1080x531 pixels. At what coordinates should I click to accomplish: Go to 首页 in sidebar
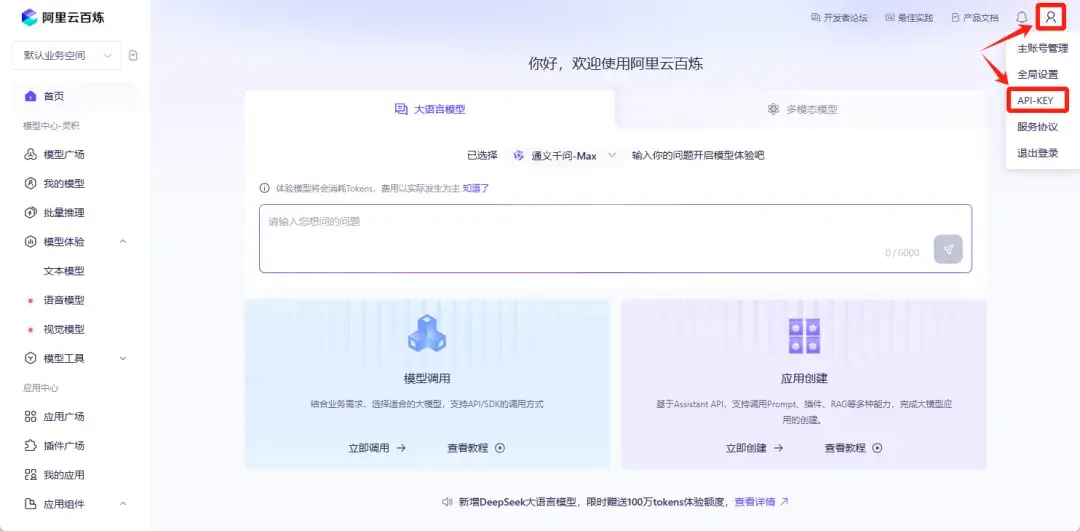[74, 96]
